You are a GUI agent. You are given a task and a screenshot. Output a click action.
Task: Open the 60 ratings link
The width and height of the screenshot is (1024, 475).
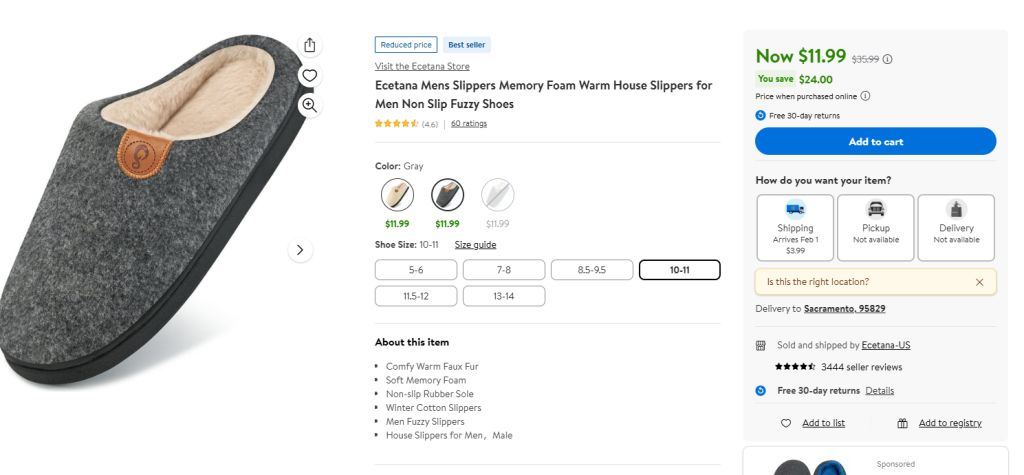469,124
